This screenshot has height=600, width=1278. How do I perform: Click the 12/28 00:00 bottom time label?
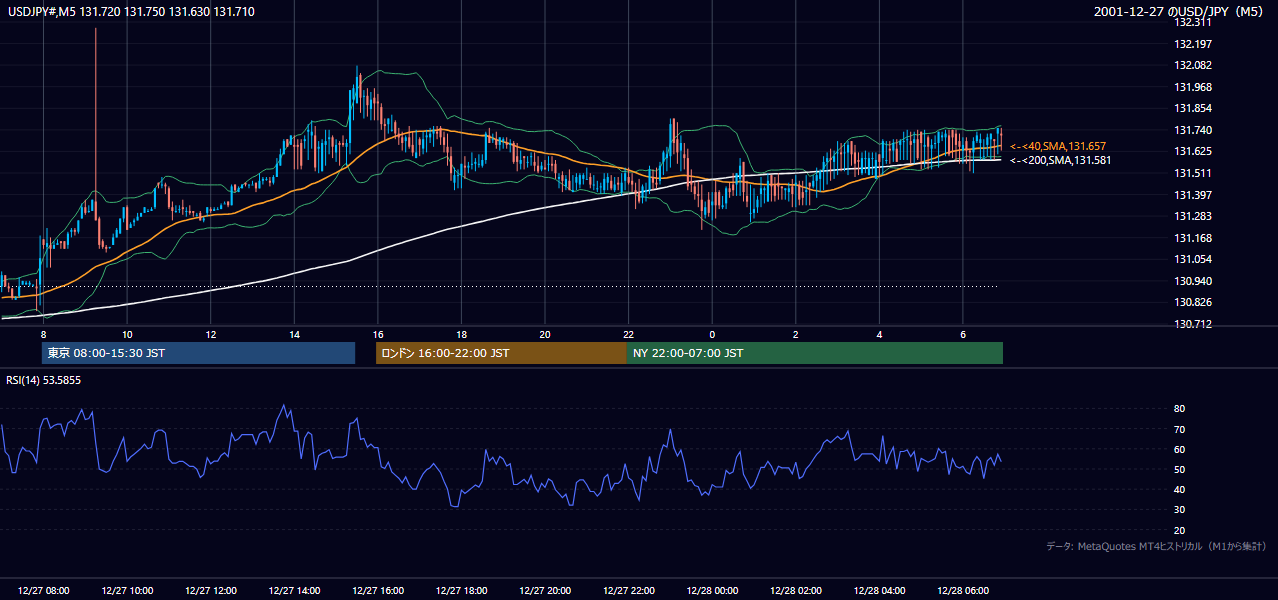[712, 591]
